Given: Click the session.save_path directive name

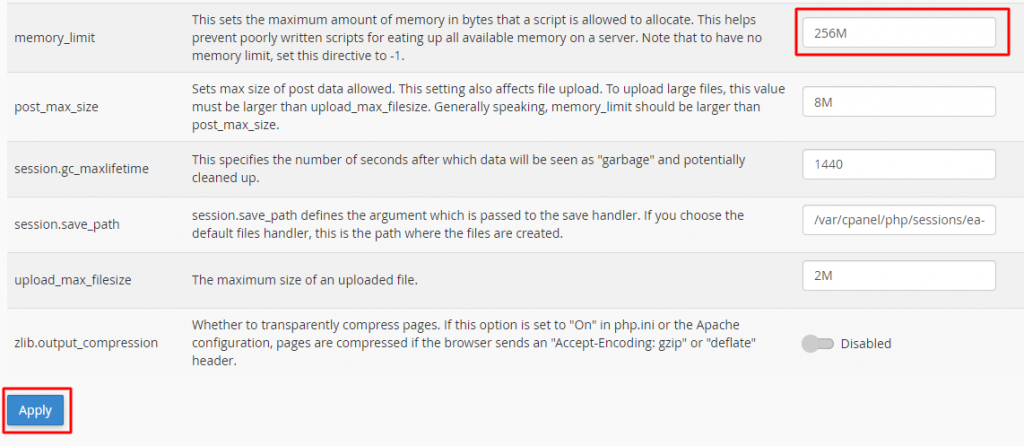Looking at the screenshot, I should (67, 225).
